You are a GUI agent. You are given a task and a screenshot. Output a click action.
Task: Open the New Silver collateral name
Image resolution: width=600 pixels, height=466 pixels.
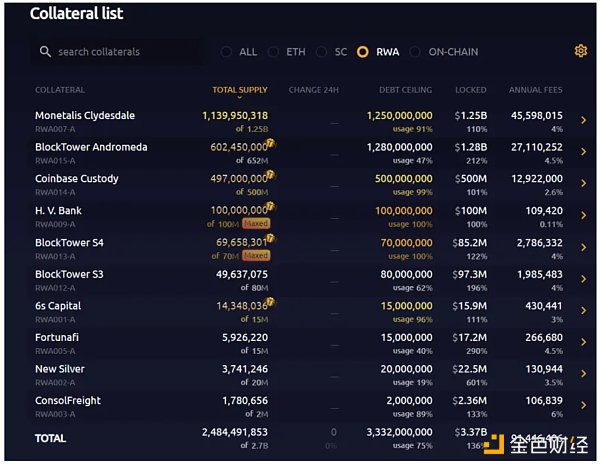pyautogui.click(x=60, y=369)
